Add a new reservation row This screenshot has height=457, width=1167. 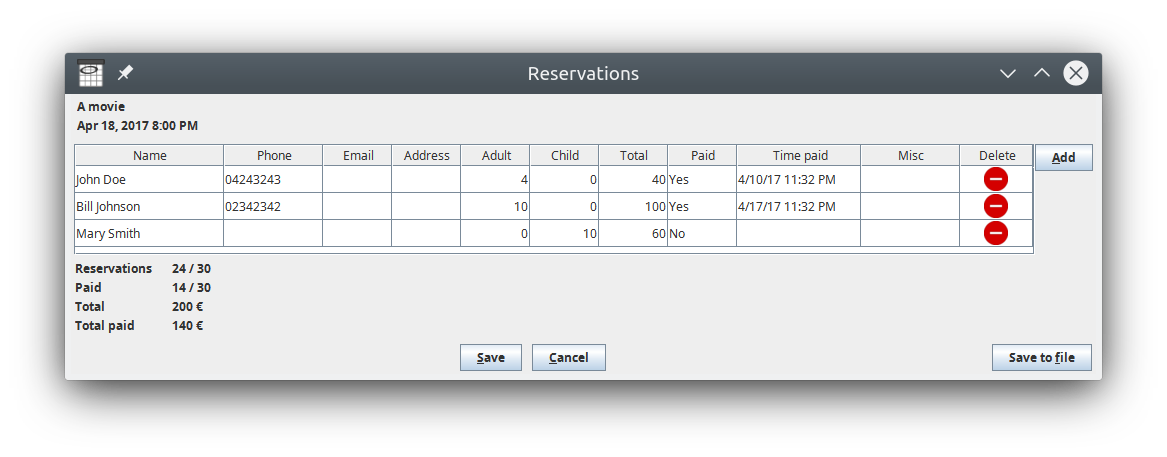click(x=1064, y=158)
